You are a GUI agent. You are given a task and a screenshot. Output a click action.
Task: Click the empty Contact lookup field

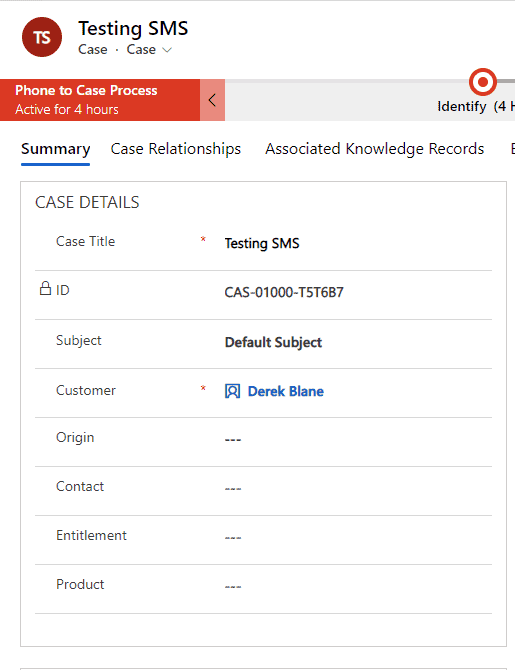coord(358,488)
